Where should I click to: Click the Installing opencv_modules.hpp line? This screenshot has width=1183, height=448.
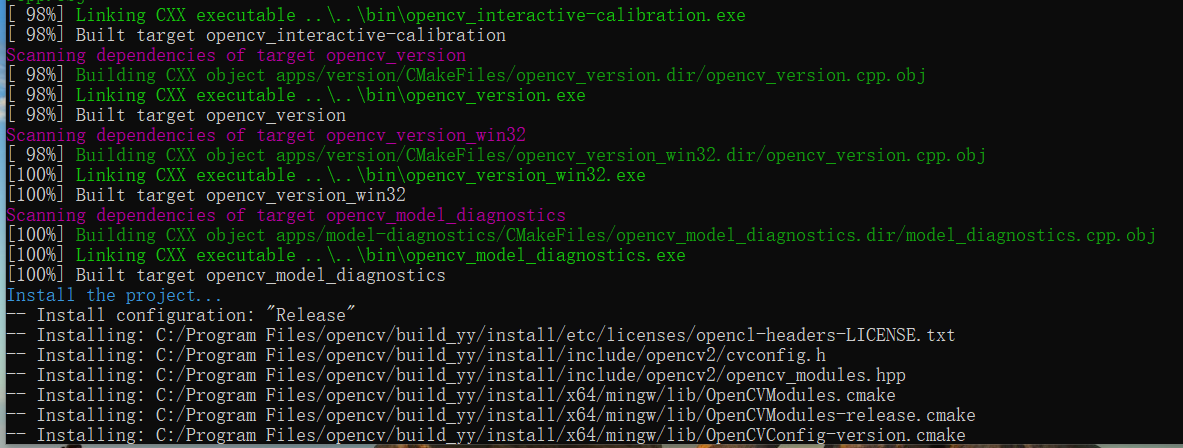click(x=456, y=375)
